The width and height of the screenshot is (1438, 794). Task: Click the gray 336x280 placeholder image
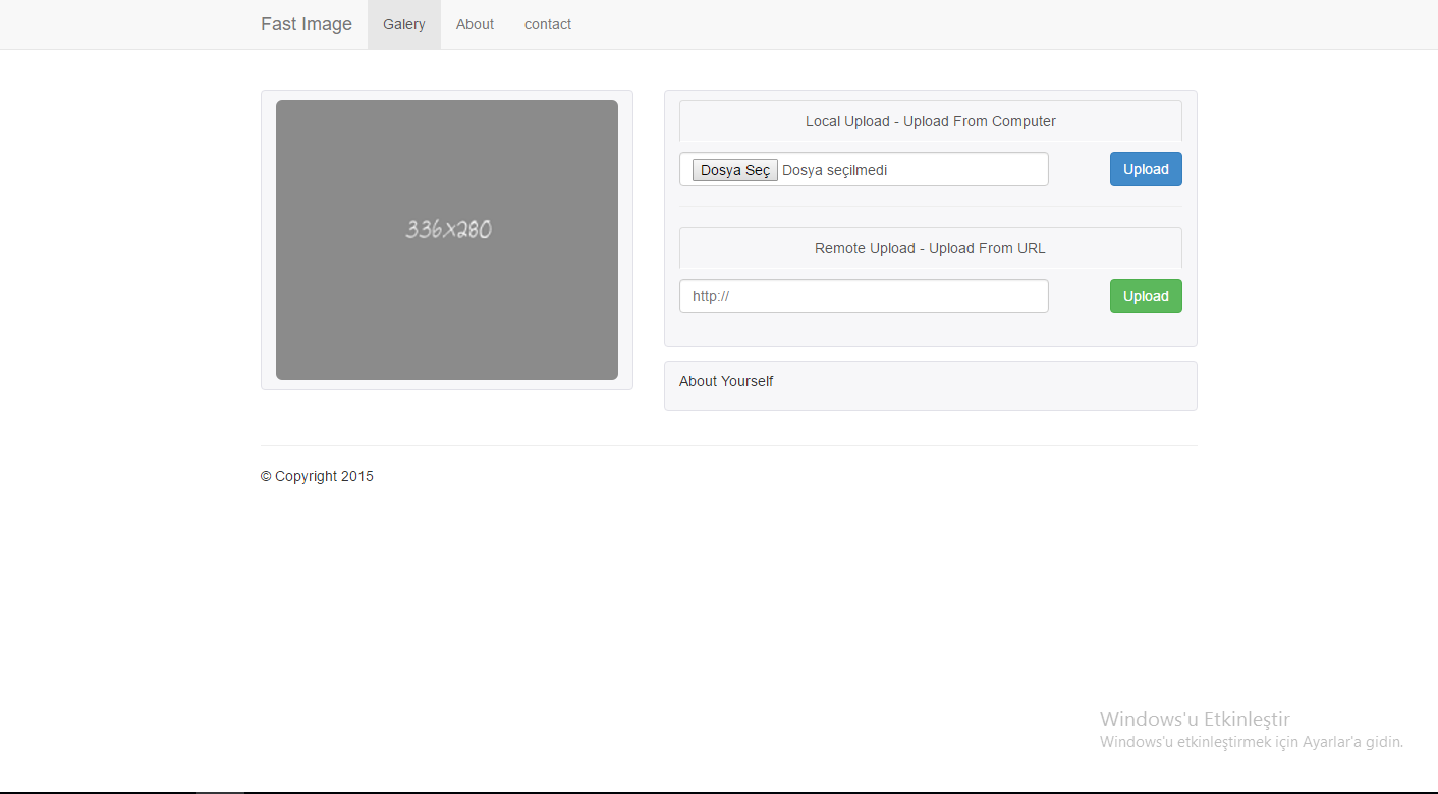[x=447, y=240]
